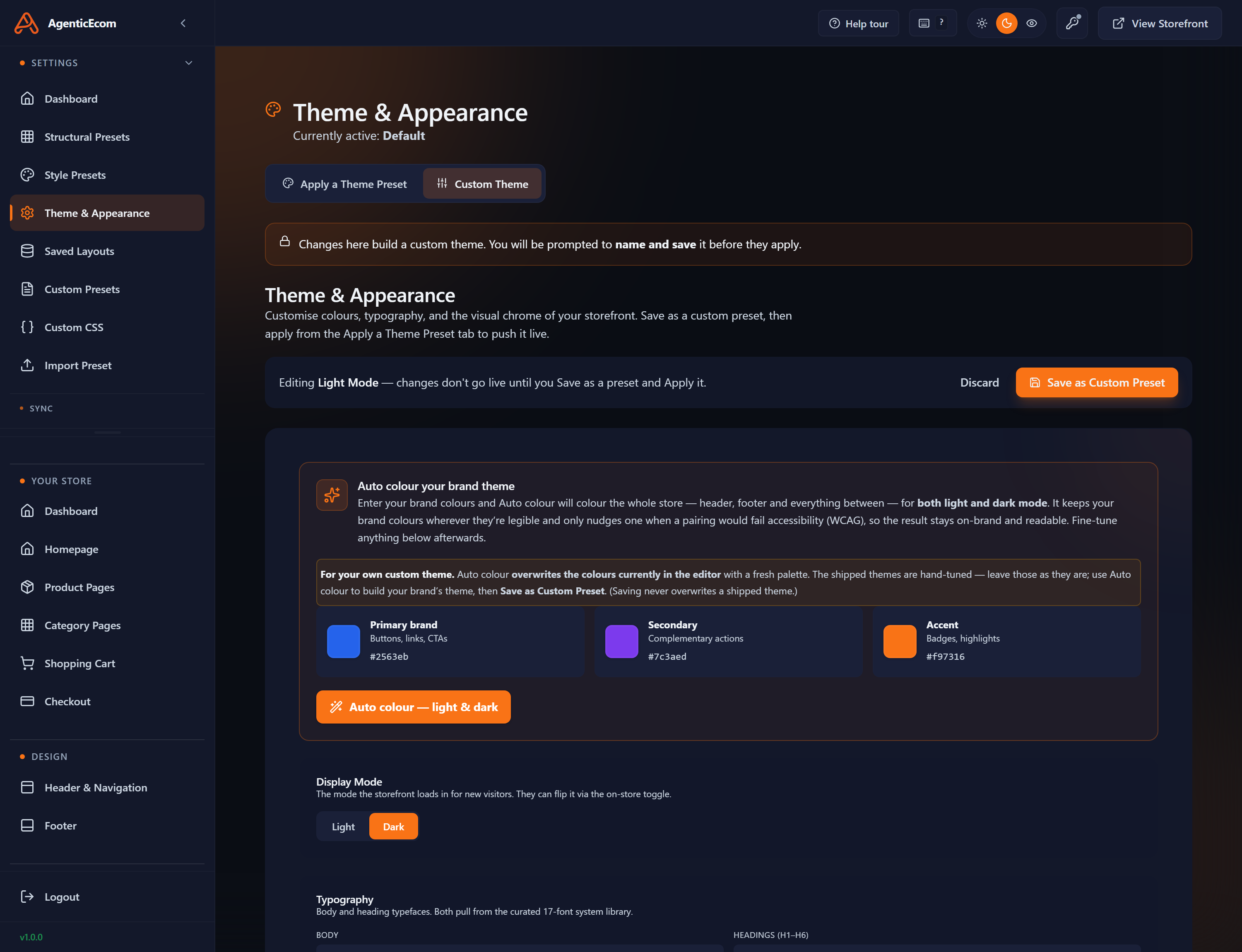1242x952 pixels.
Task: Click the AgenticEcom logo icon
Action: tap(26, 23)
